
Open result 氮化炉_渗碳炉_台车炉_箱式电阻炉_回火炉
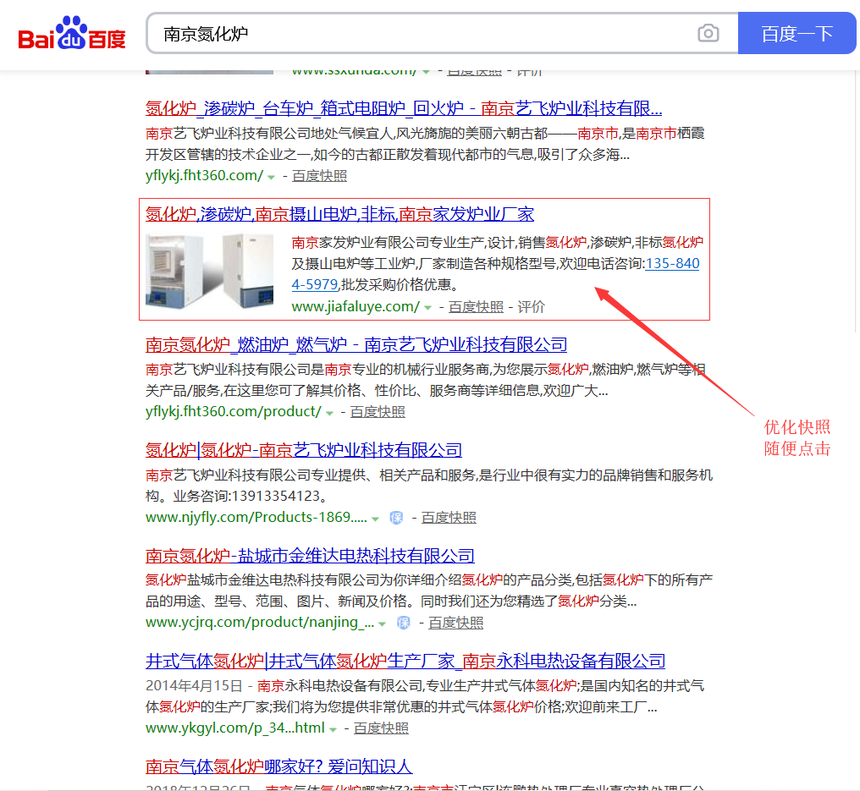pos(404,109)
